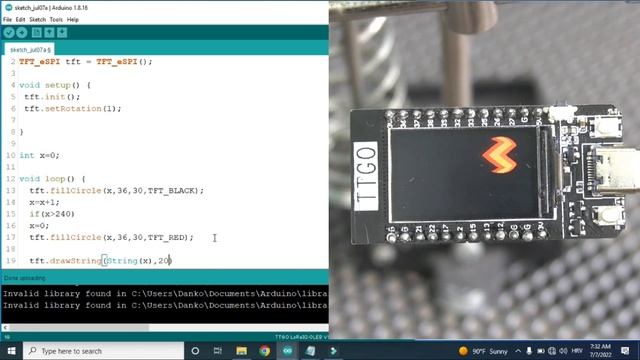The width and height of the screenshot is (640, 360).
Task: Click the Type here to search box
Action: point(104,351)
